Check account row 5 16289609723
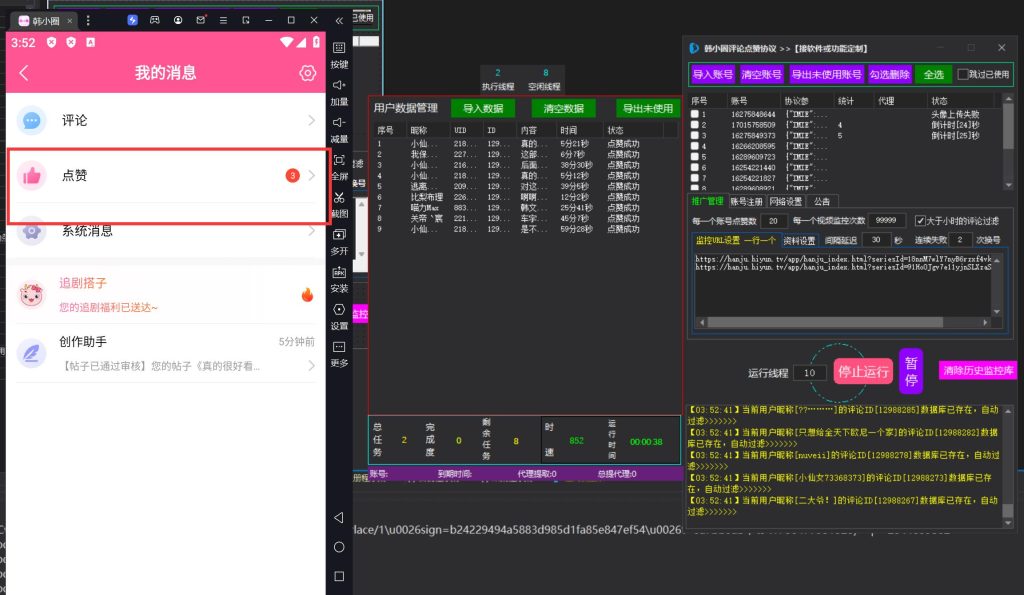 (694, 157)
